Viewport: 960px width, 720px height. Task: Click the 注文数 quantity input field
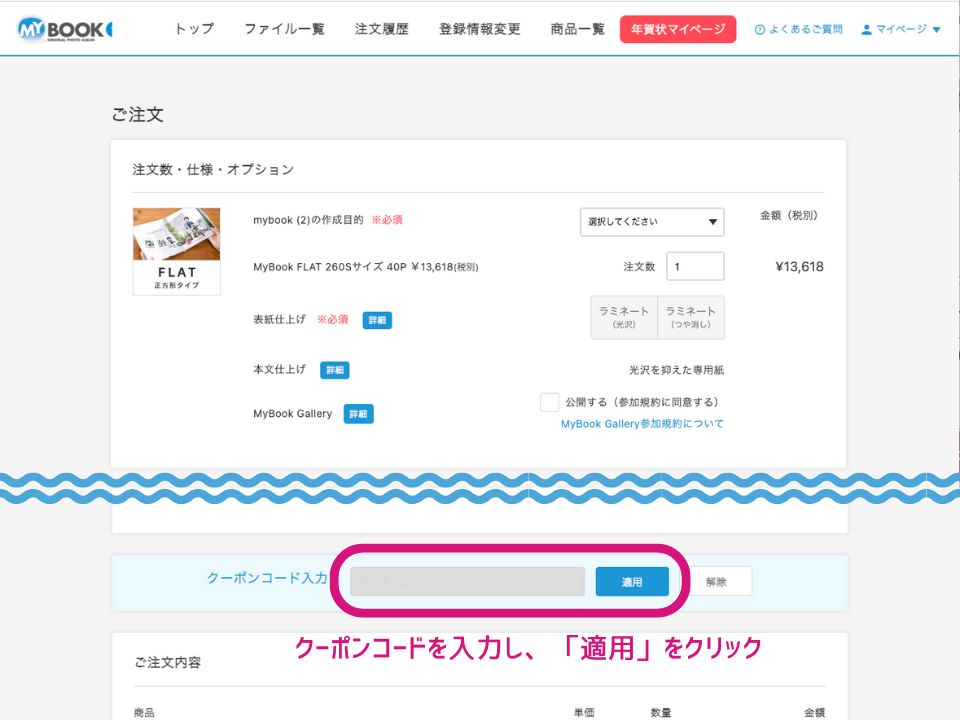(x=695, y=266)
